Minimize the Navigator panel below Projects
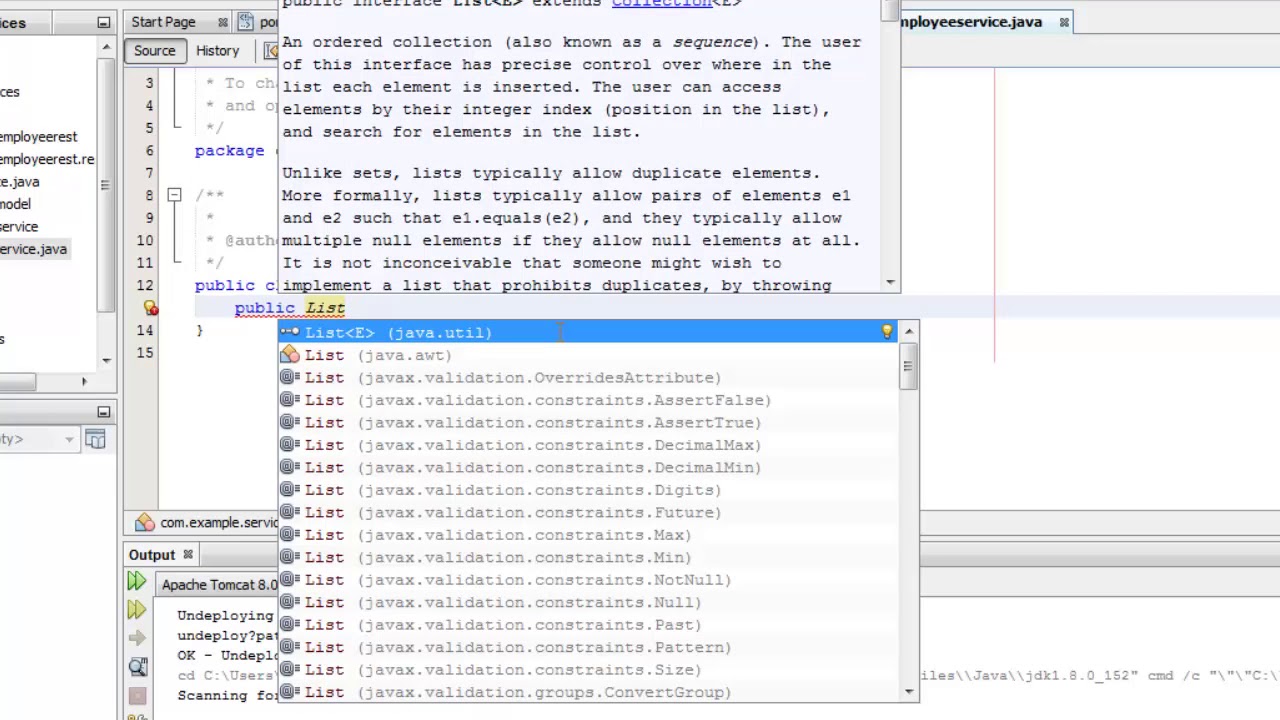 103,412
